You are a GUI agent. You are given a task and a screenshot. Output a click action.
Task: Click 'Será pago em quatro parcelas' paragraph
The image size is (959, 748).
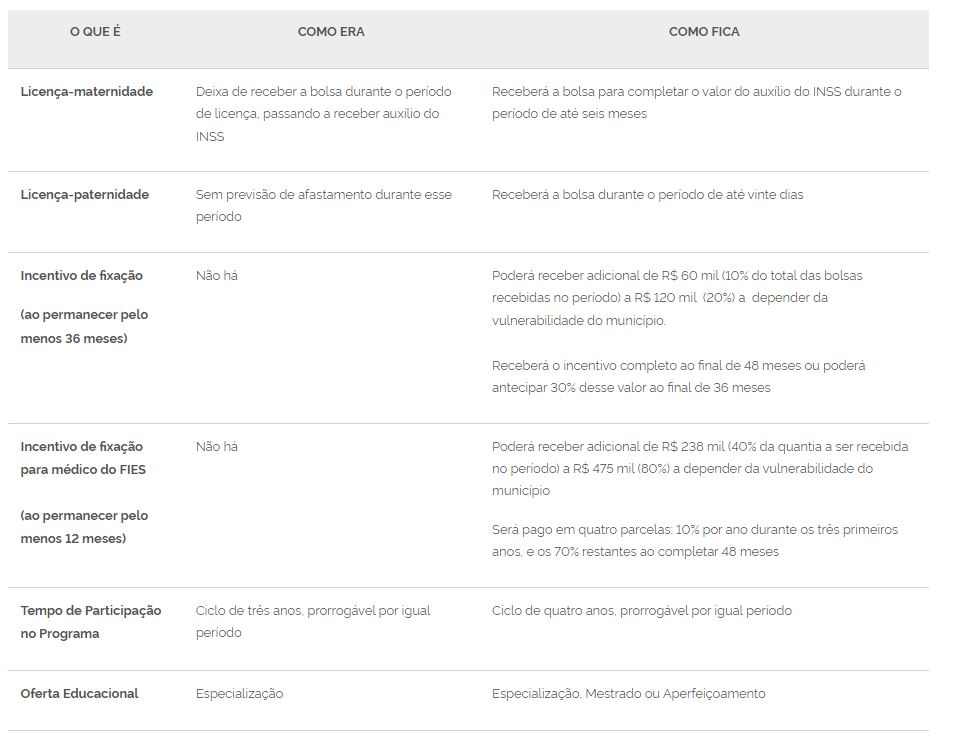click(695, 541)
